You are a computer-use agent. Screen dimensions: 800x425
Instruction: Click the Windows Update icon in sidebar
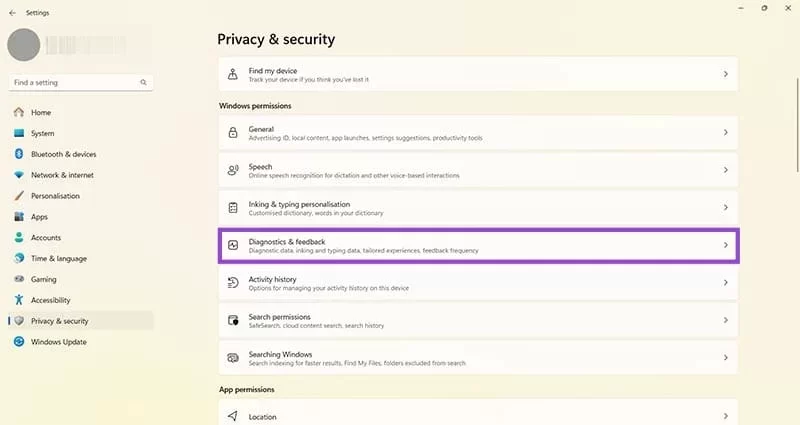click(x=19, y=342)
